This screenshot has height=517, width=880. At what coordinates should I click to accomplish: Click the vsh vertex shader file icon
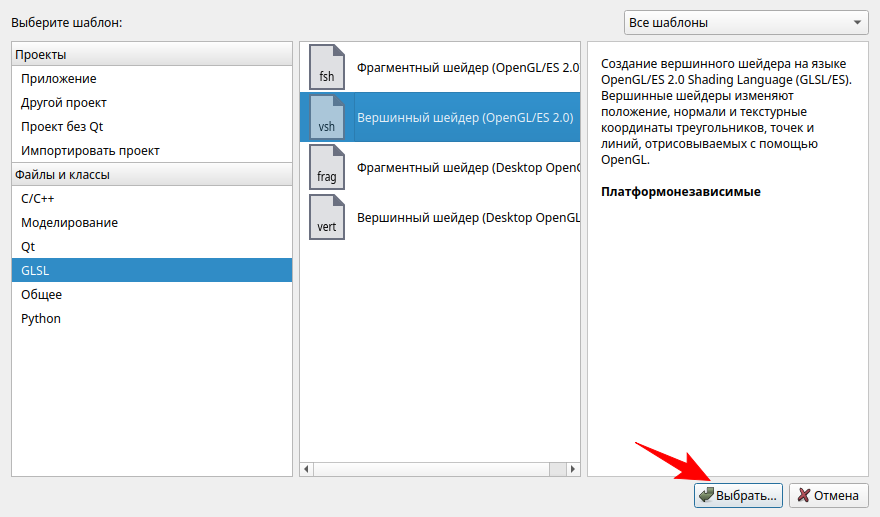tap(327, 117)
